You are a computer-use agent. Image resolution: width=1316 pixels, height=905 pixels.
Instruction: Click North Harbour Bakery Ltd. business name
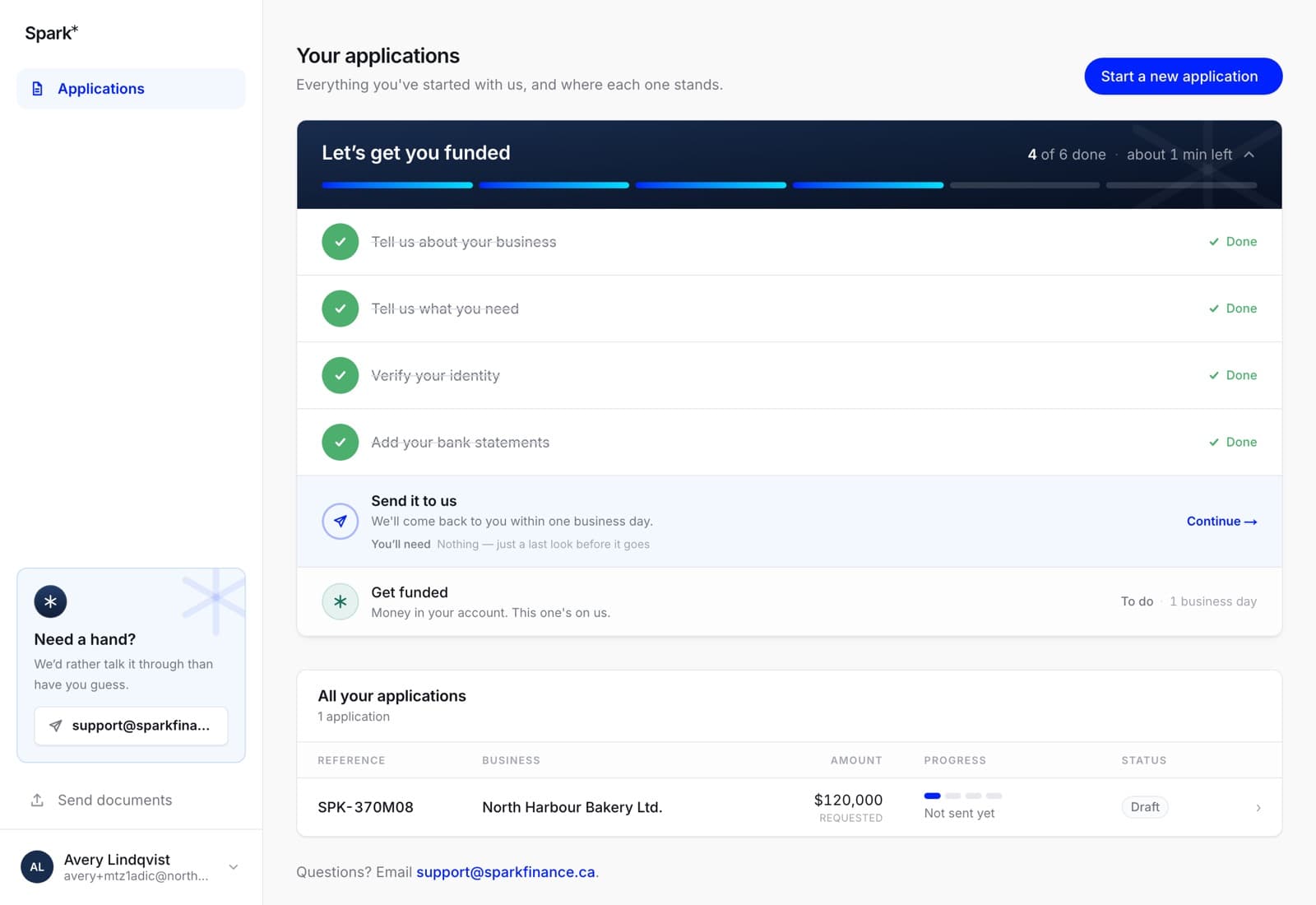pos(572,807)
